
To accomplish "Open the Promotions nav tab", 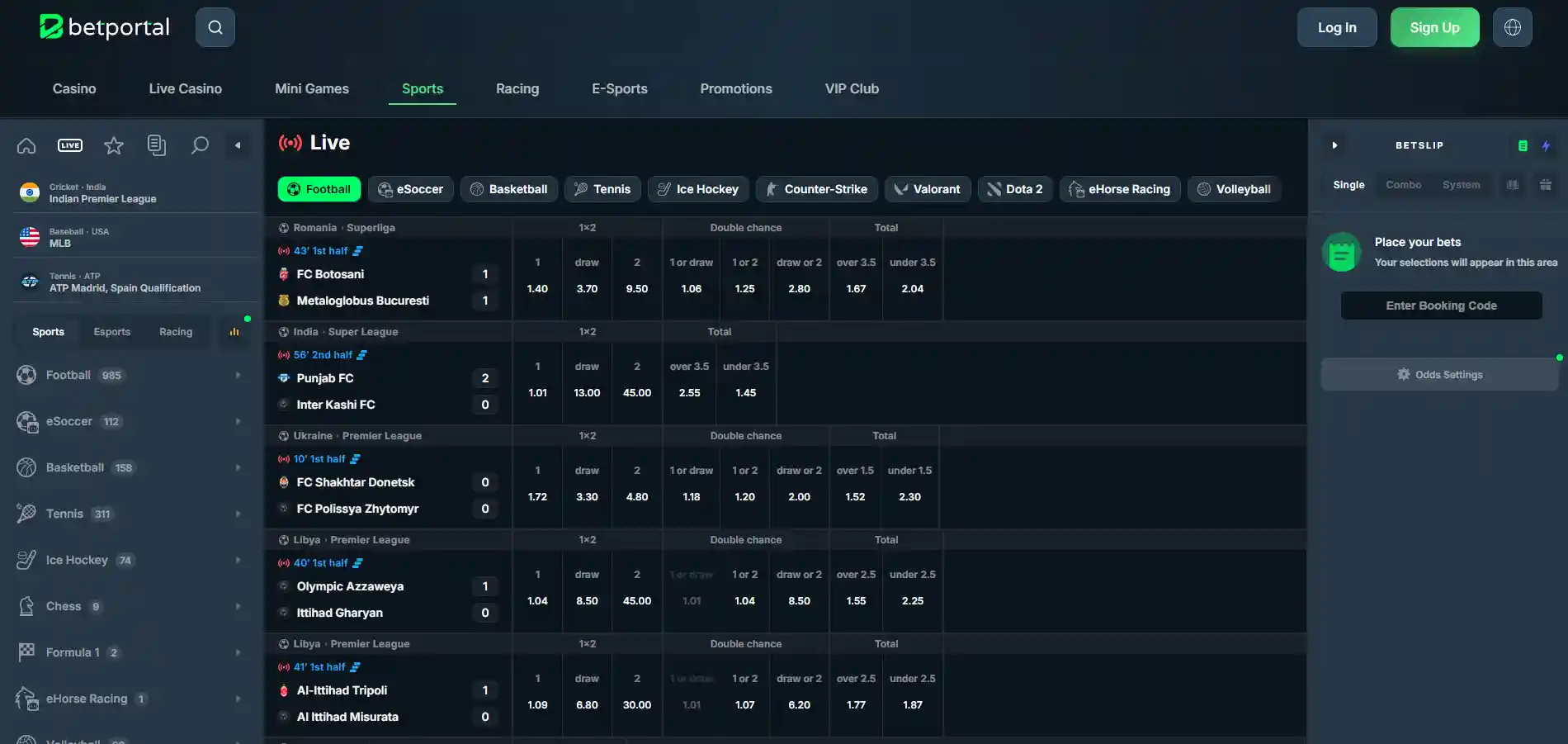I will pyautogui.click(x=736, y=88).
